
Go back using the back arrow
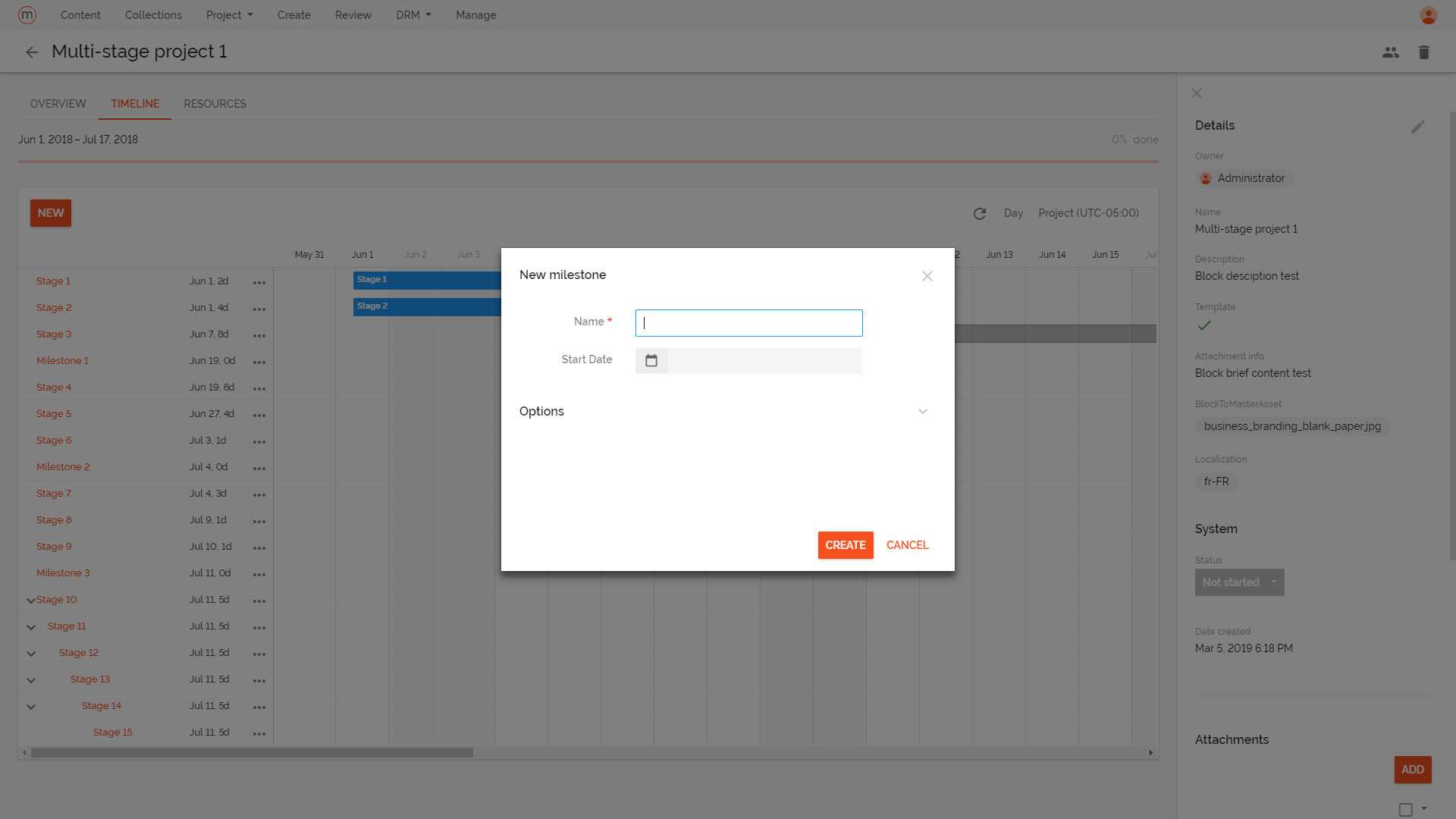click(32, 52)
